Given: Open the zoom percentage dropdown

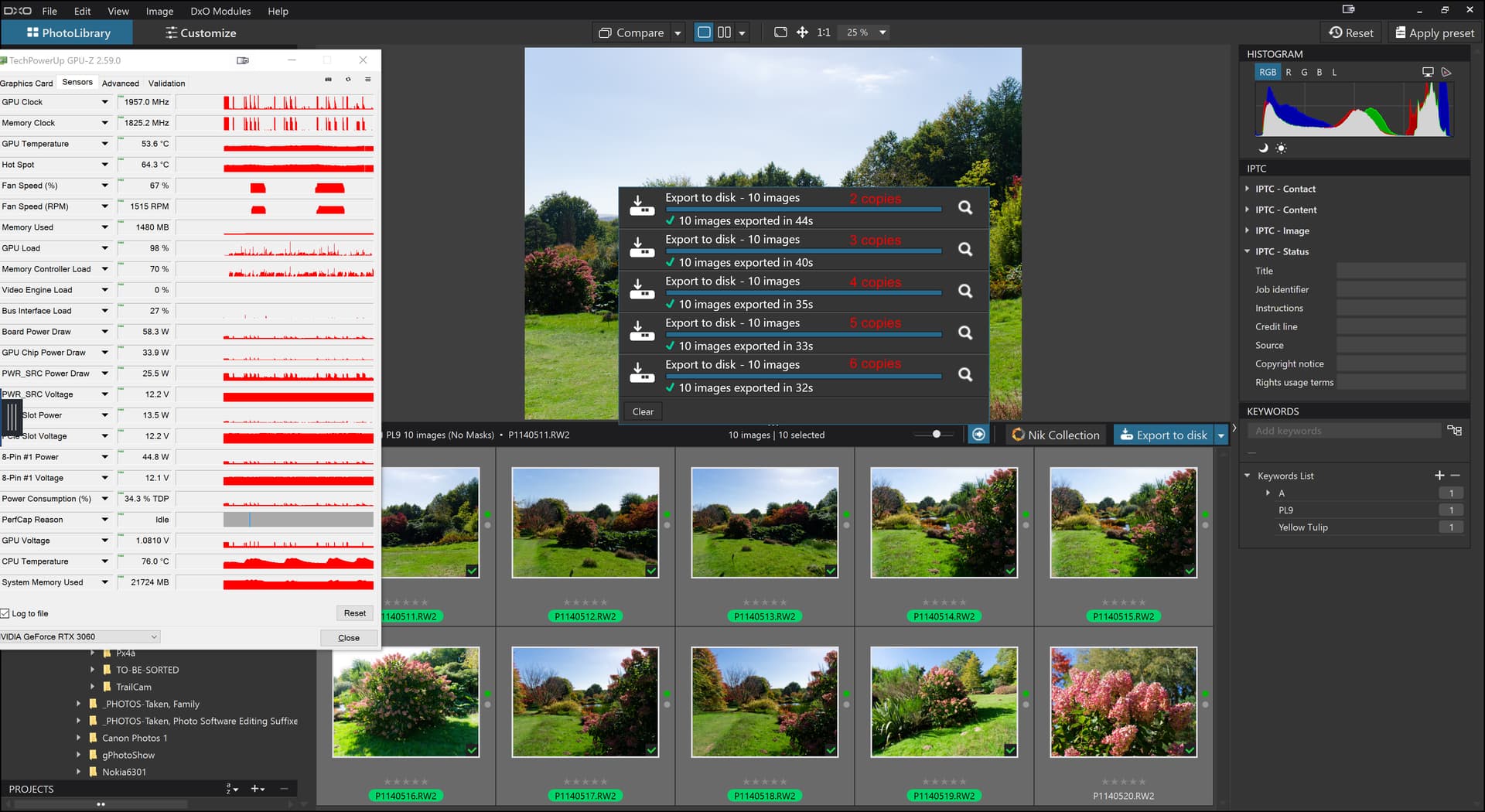Looking at the screenshot, I should [x=882, y=32].
